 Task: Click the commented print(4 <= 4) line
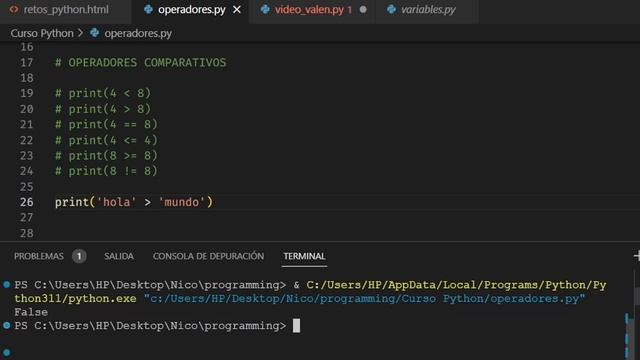click(106, 140)
